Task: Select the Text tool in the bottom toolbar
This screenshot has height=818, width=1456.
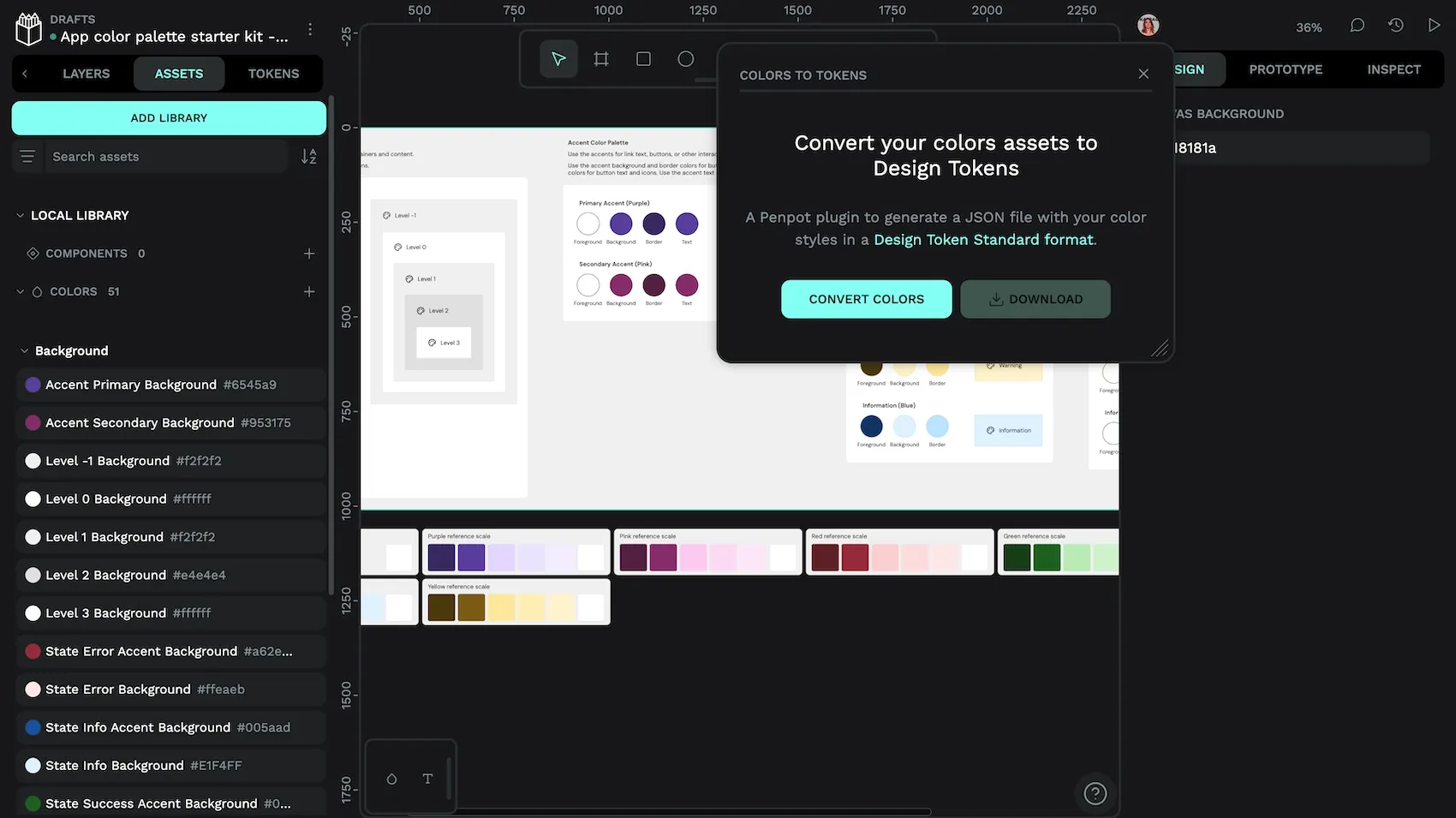Action: point(427,779)
